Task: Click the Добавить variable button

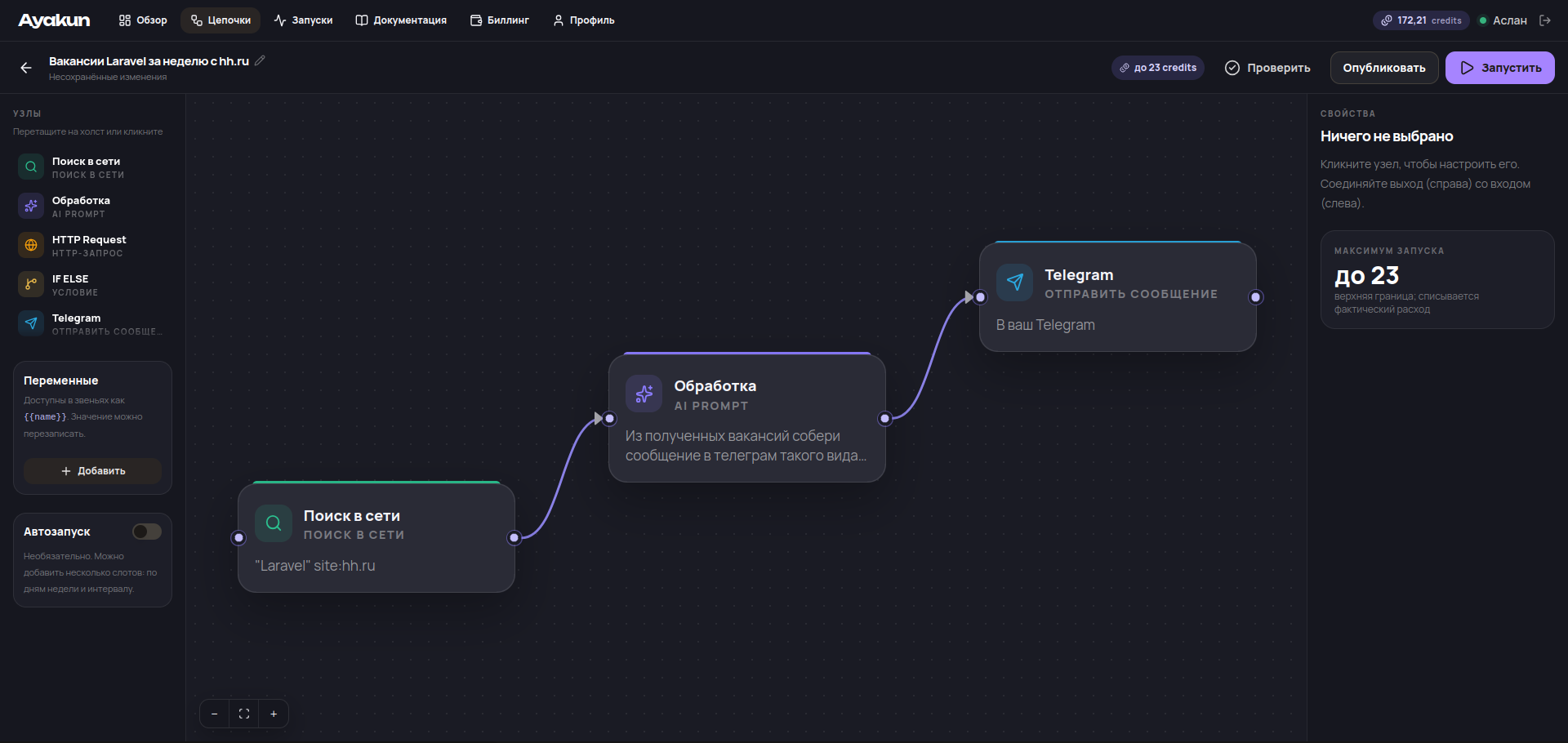Action: (92, 471)
